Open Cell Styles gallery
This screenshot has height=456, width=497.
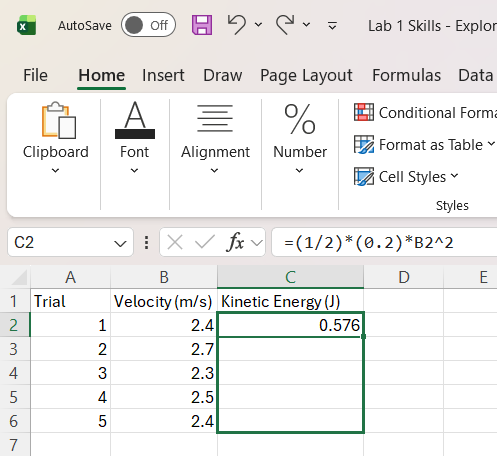coord(406,177)
